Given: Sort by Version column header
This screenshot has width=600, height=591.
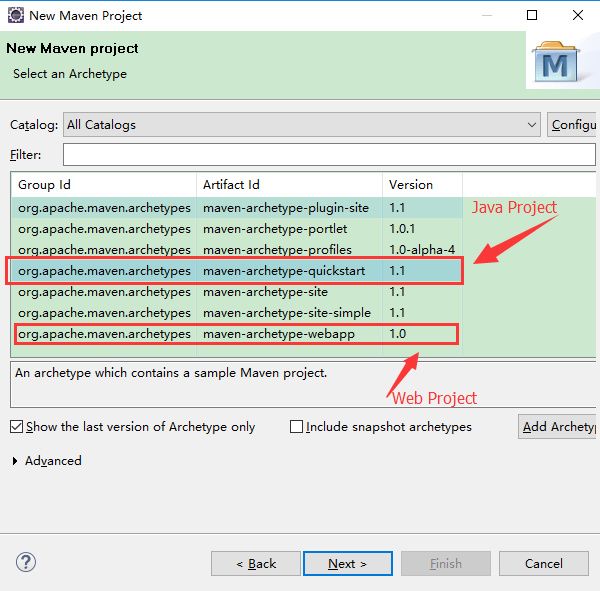Looking at the screenshot, I should pyautogui.click(x=422, y=184).
